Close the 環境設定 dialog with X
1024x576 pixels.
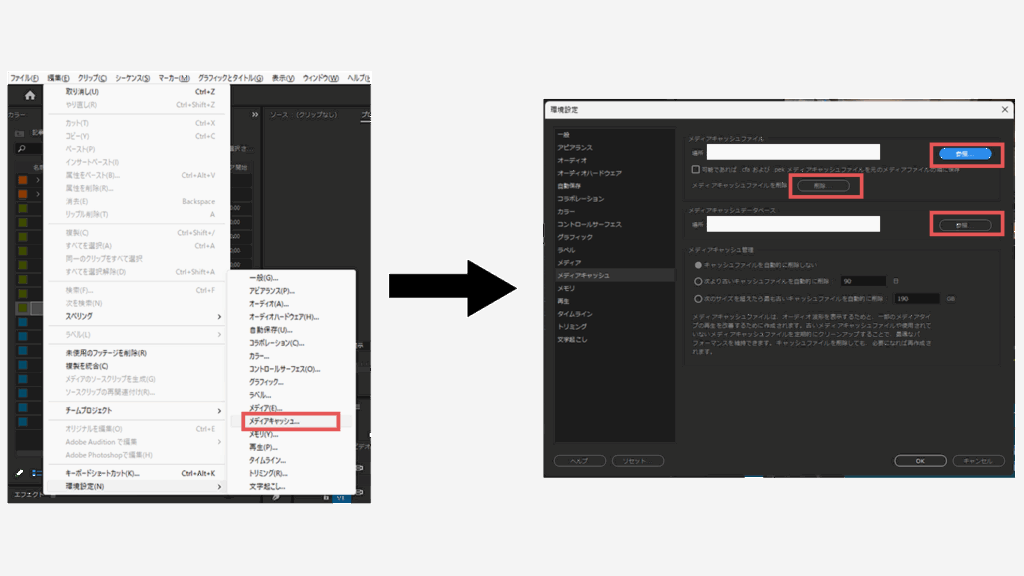pos(1005,109)
